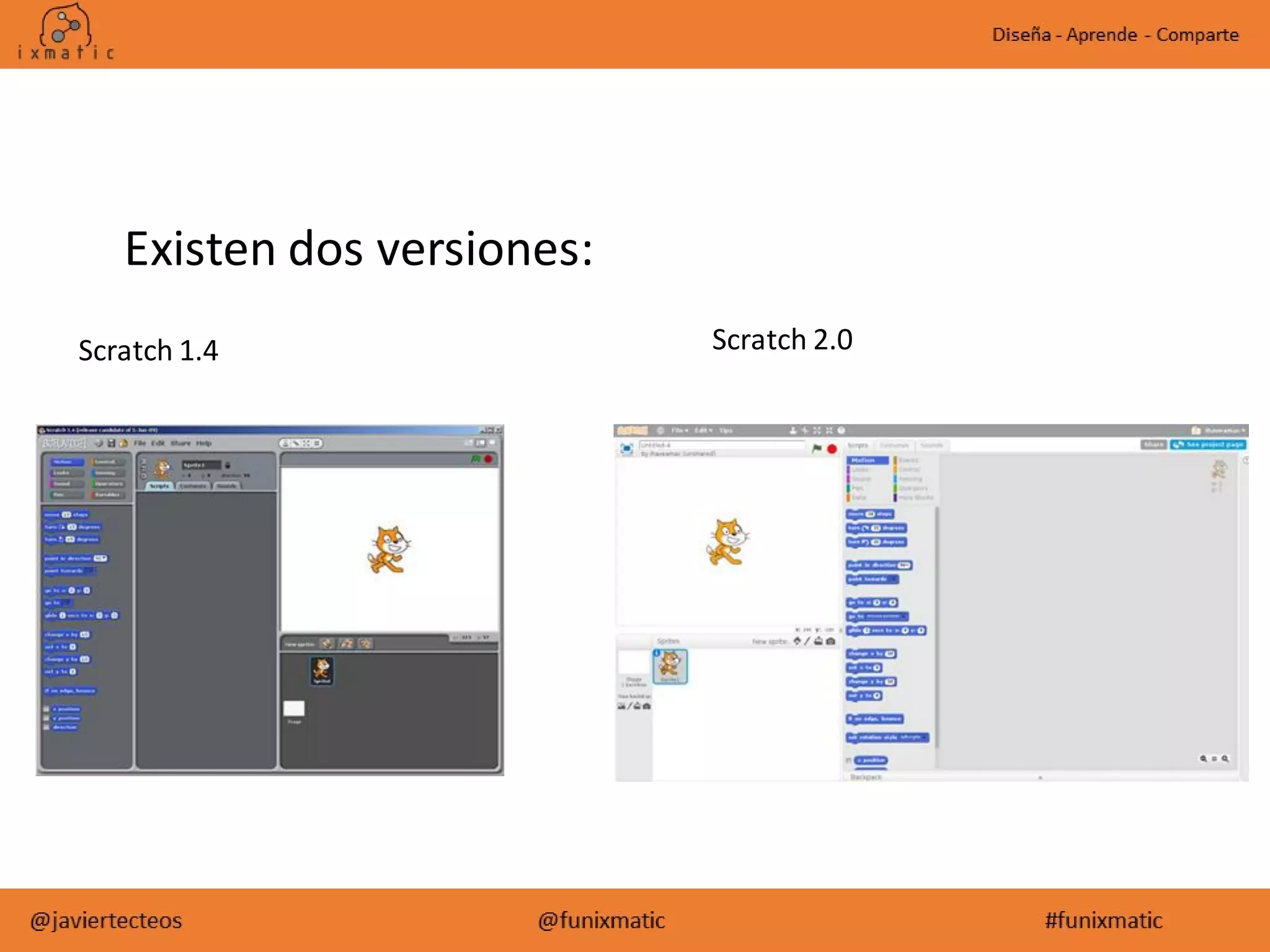
Task: Paint new sprite button in Scratch 1.4
Action: point(327,644)
